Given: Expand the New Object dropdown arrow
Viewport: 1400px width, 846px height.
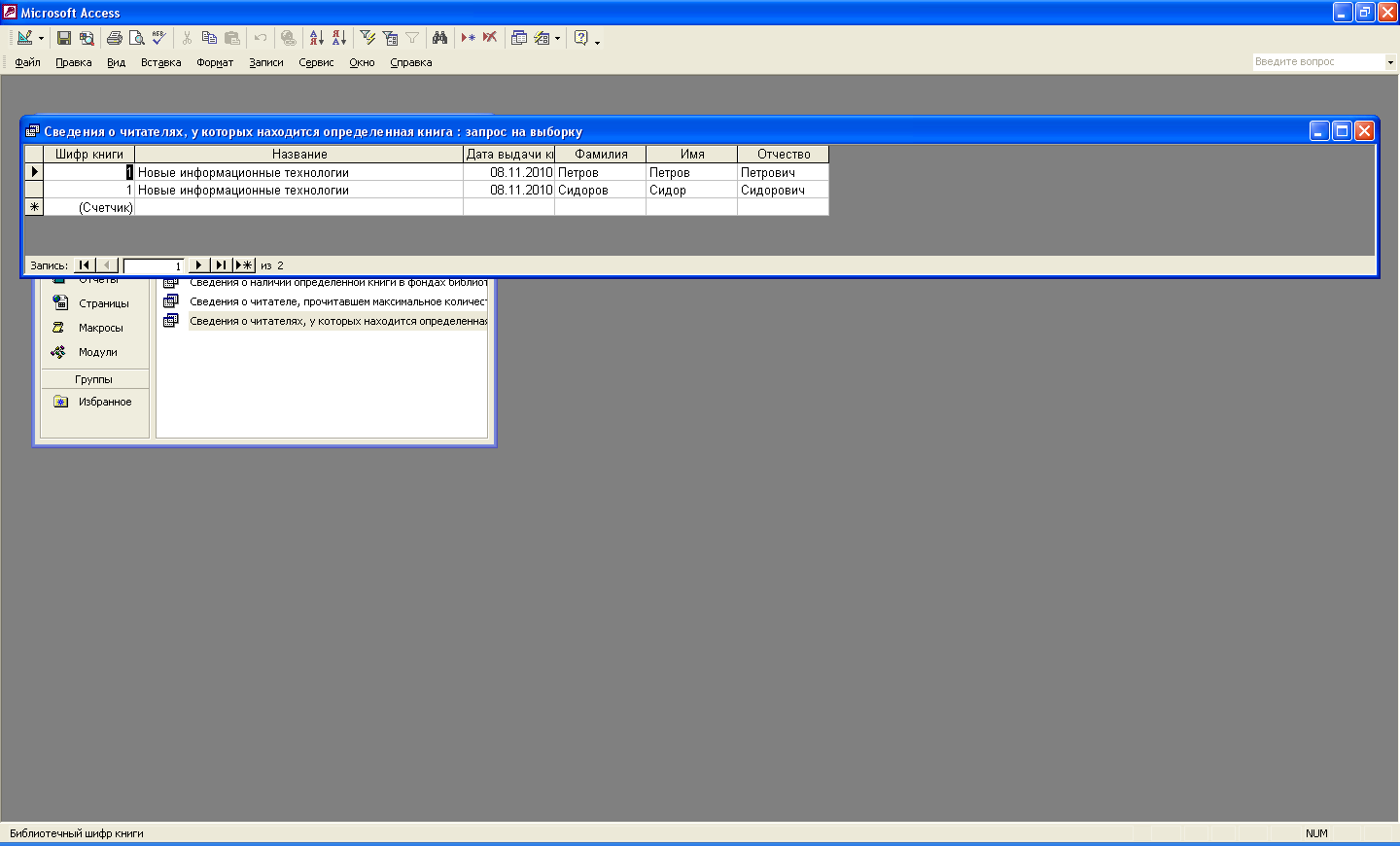Looking at the screenshot, I should [557, 39].
